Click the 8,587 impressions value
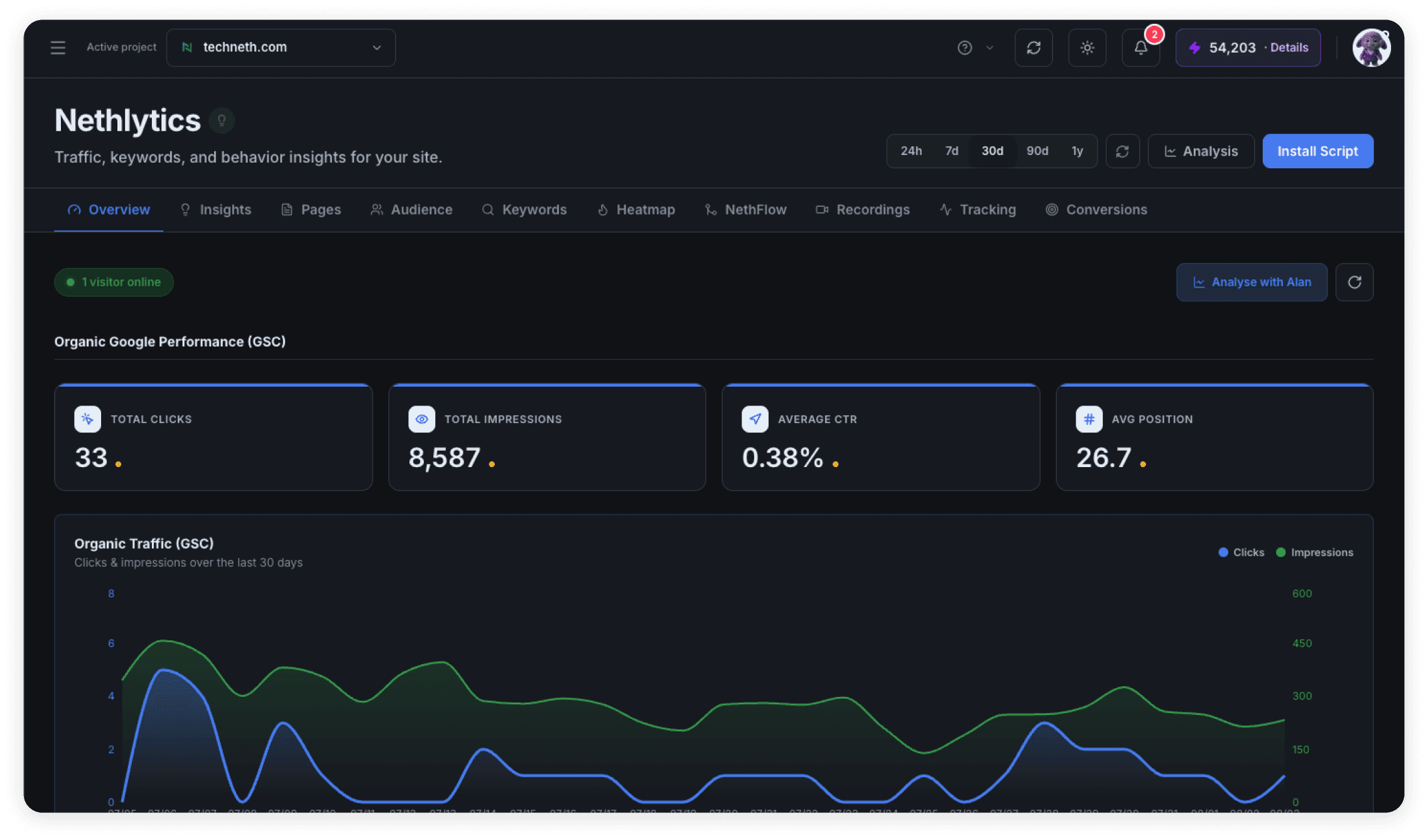The width and height of the screenshot is (1428, 840). point(445,458)
